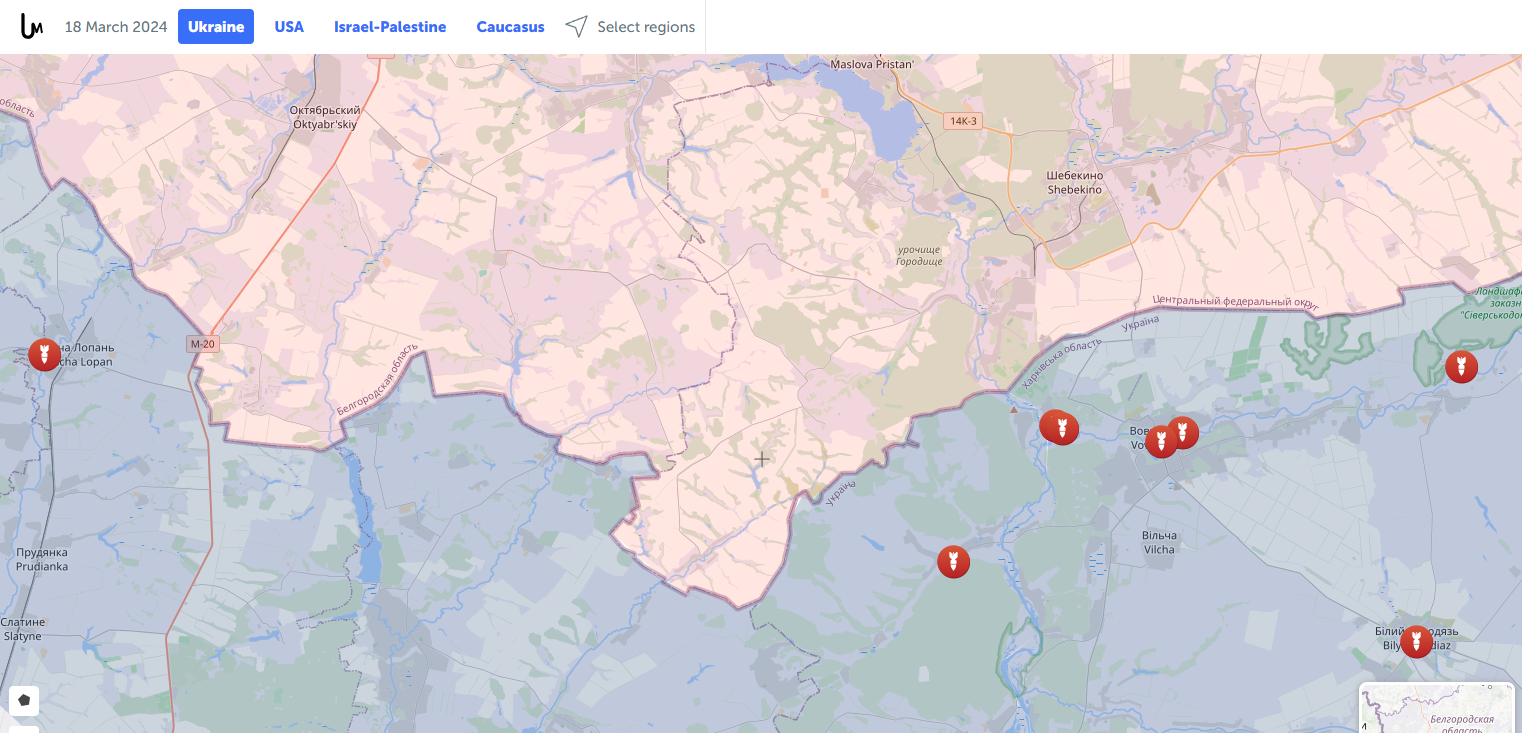Switch to the USA region tab
1522x733 pixels.
pos(289,27)
